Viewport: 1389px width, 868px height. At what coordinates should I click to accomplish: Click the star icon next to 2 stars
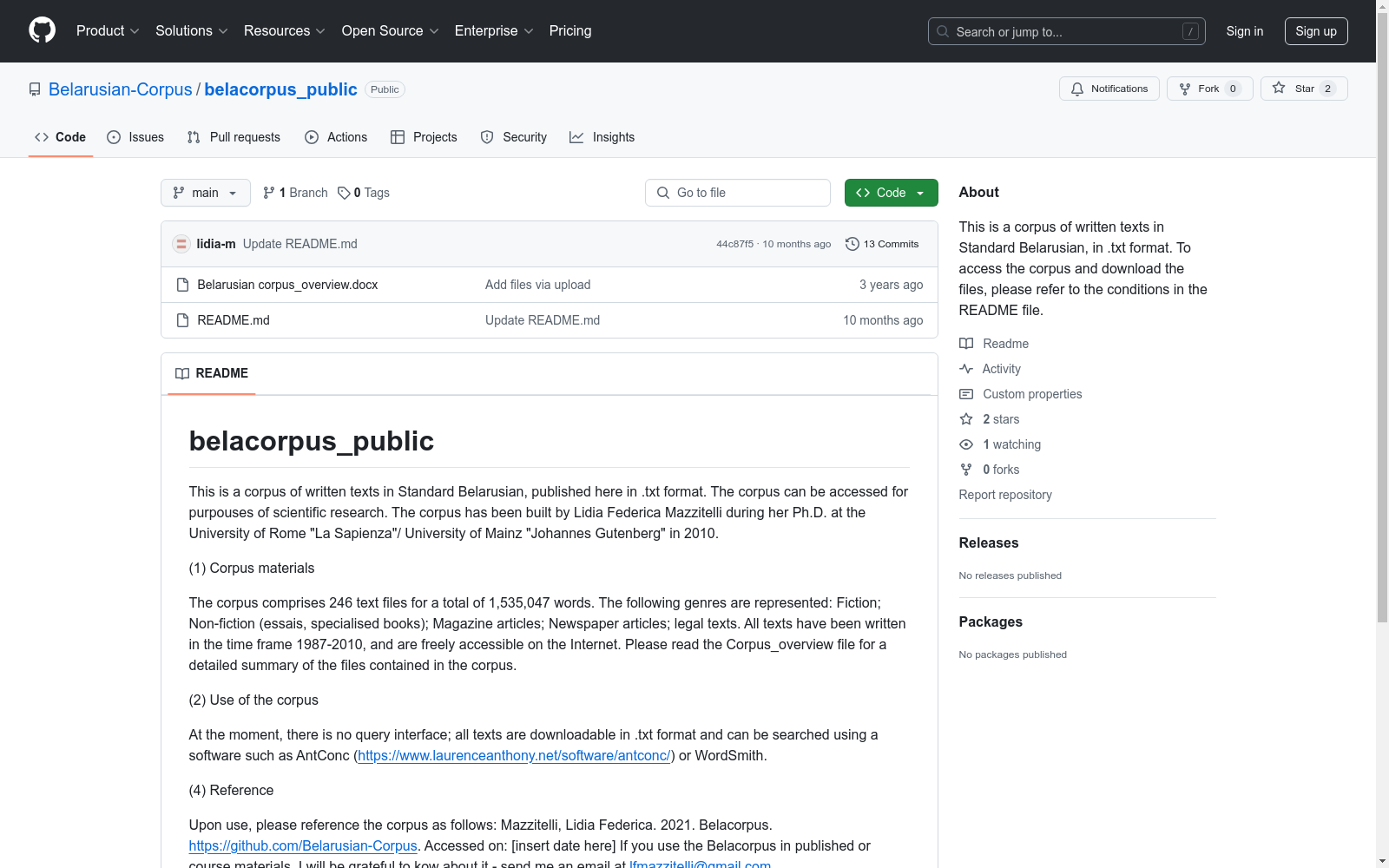coord(966,419)
